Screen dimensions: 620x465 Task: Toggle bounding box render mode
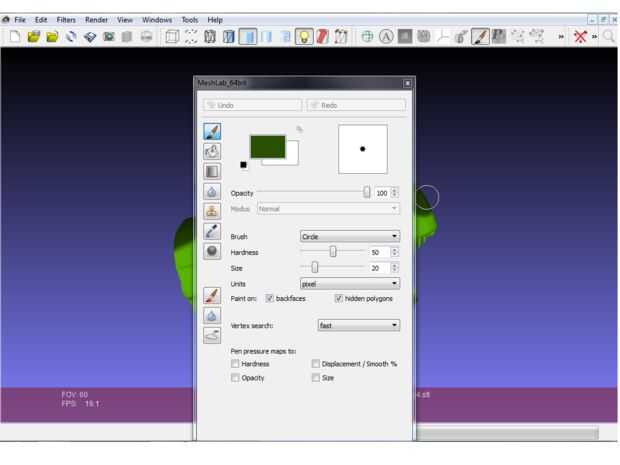[x=172, y=37]
